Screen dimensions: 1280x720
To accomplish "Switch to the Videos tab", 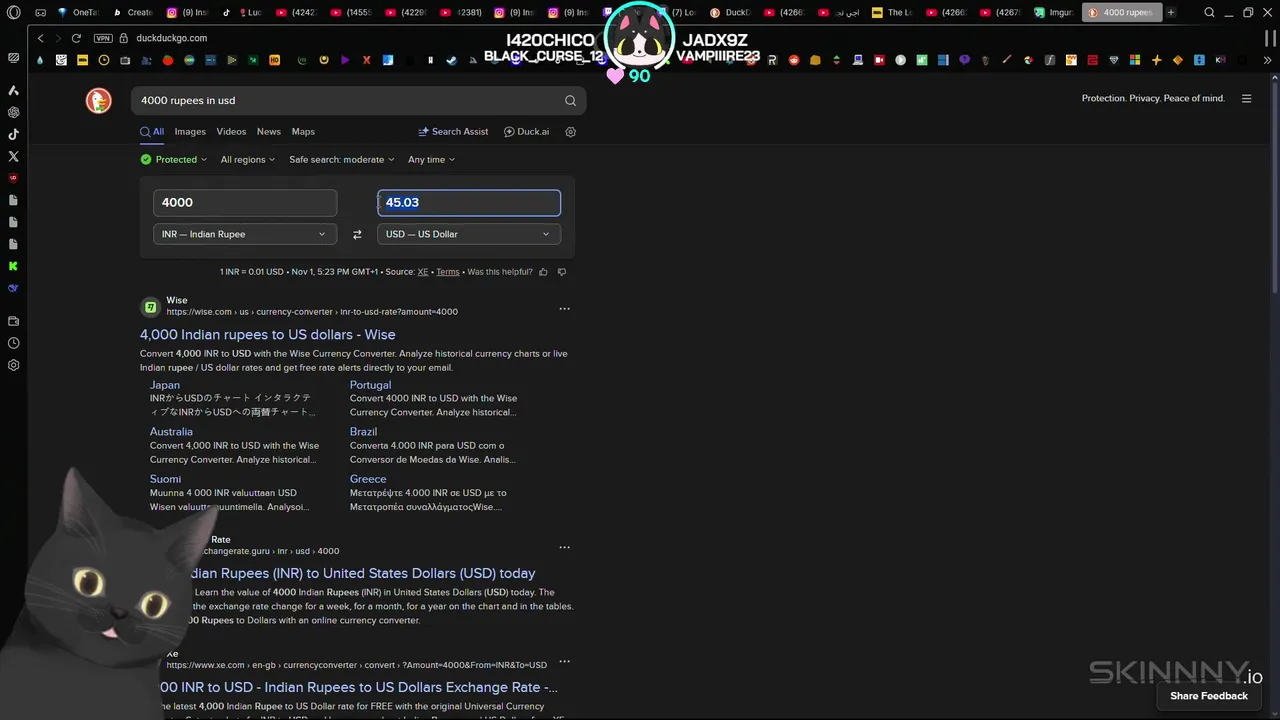I will point(231,132).
